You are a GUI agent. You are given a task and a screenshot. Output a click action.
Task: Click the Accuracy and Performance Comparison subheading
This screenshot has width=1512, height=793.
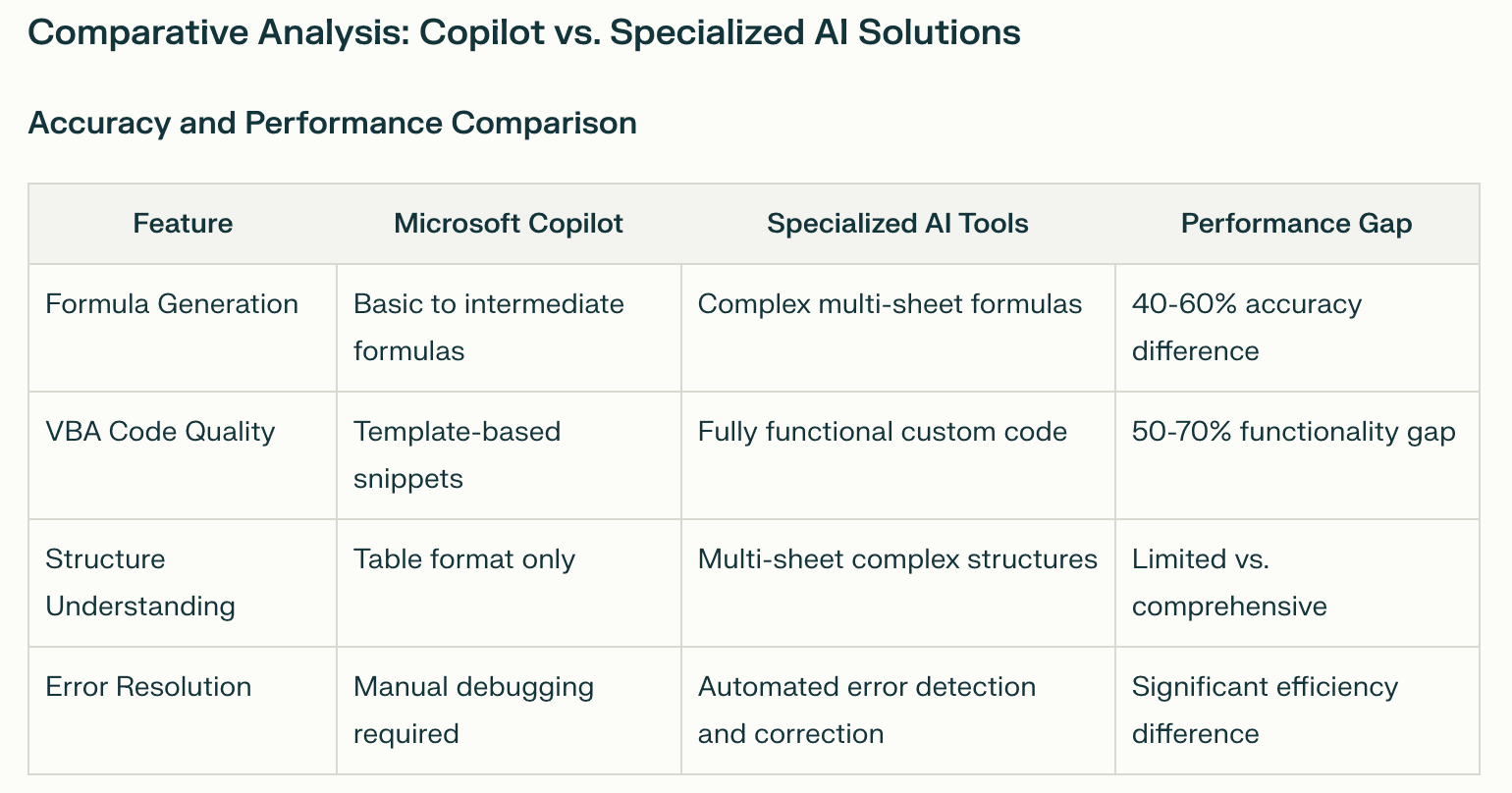pos(332,123)
